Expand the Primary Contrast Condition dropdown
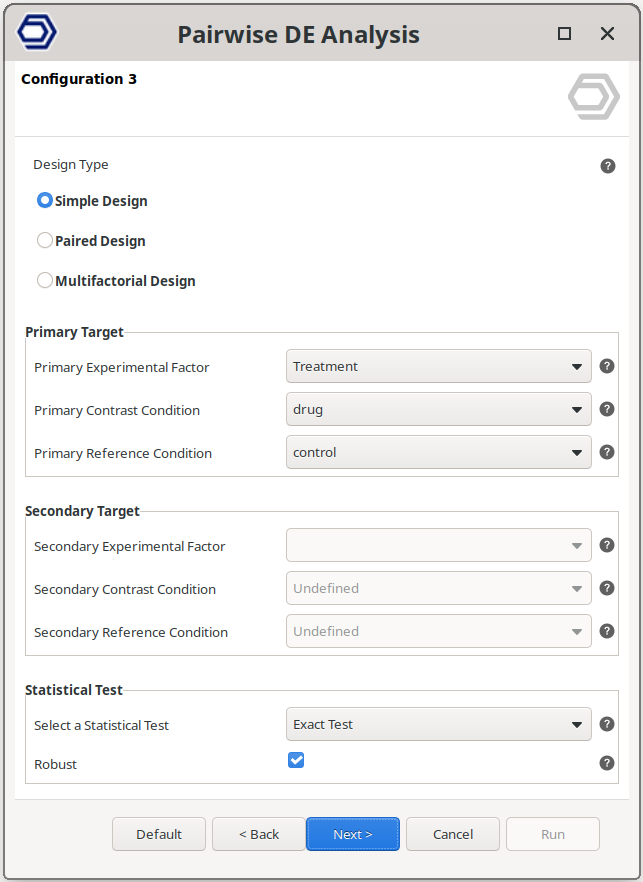The height and width of the screenshot is (882, 643). click(x=438, y=410)
